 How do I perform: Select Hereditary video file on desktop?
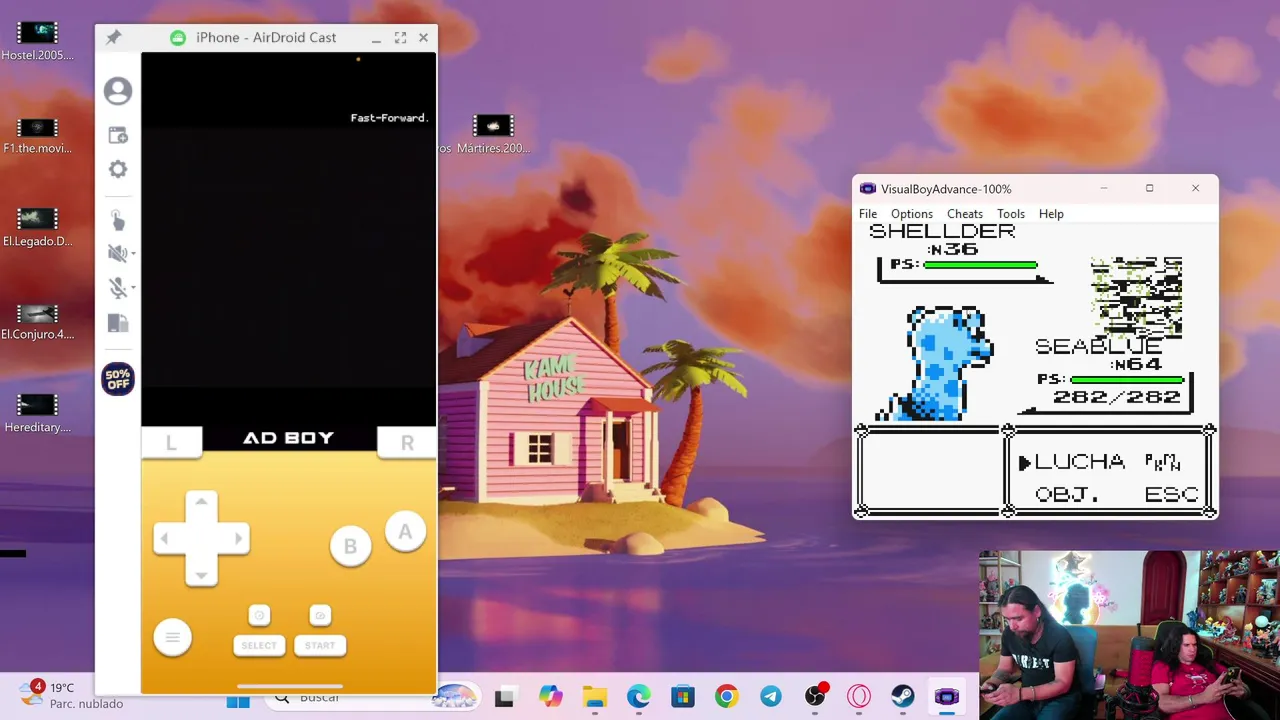tap(38, 415)
